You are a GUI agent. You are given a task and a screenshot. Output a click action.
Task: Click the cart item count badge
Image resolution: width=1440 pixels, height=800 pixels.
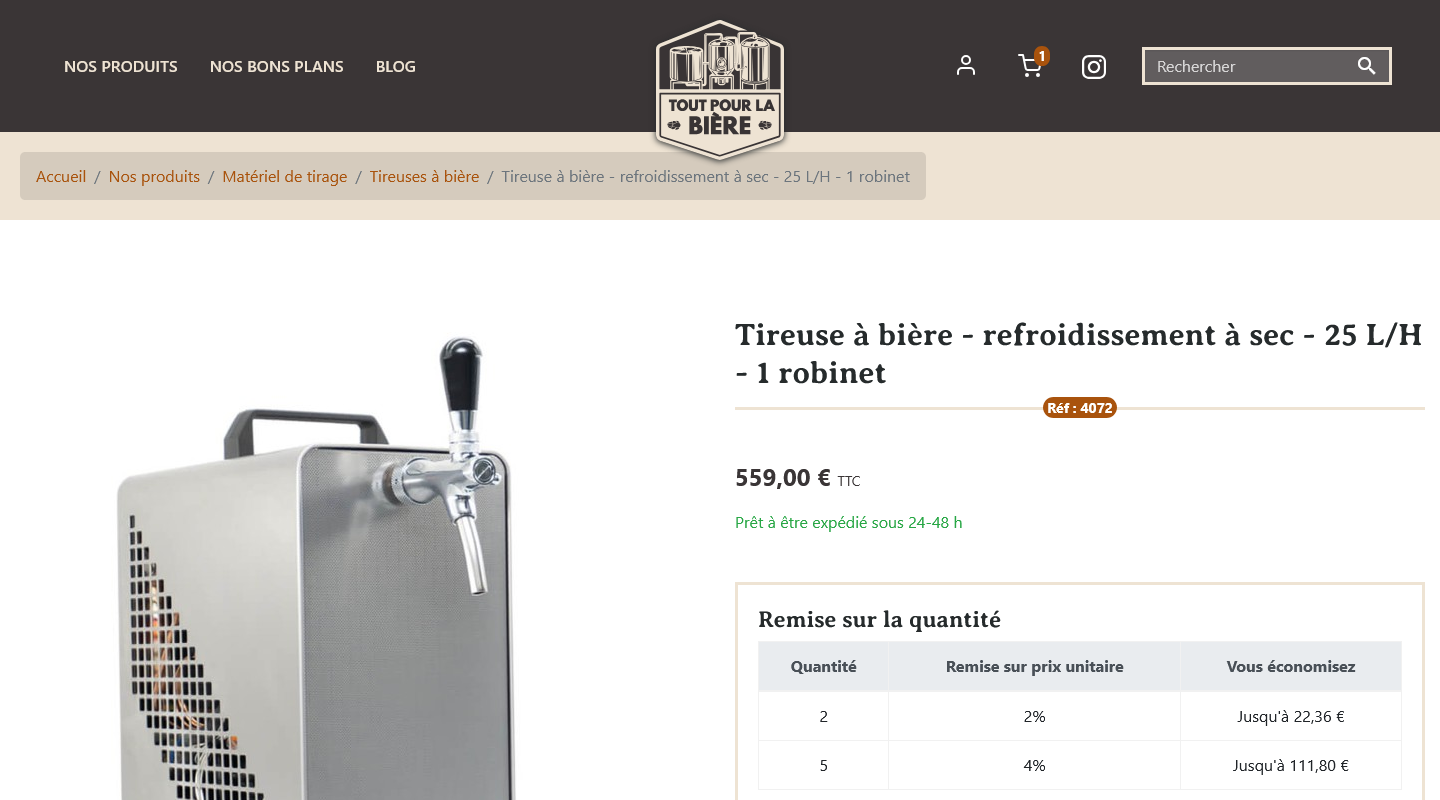point(1042,56)
